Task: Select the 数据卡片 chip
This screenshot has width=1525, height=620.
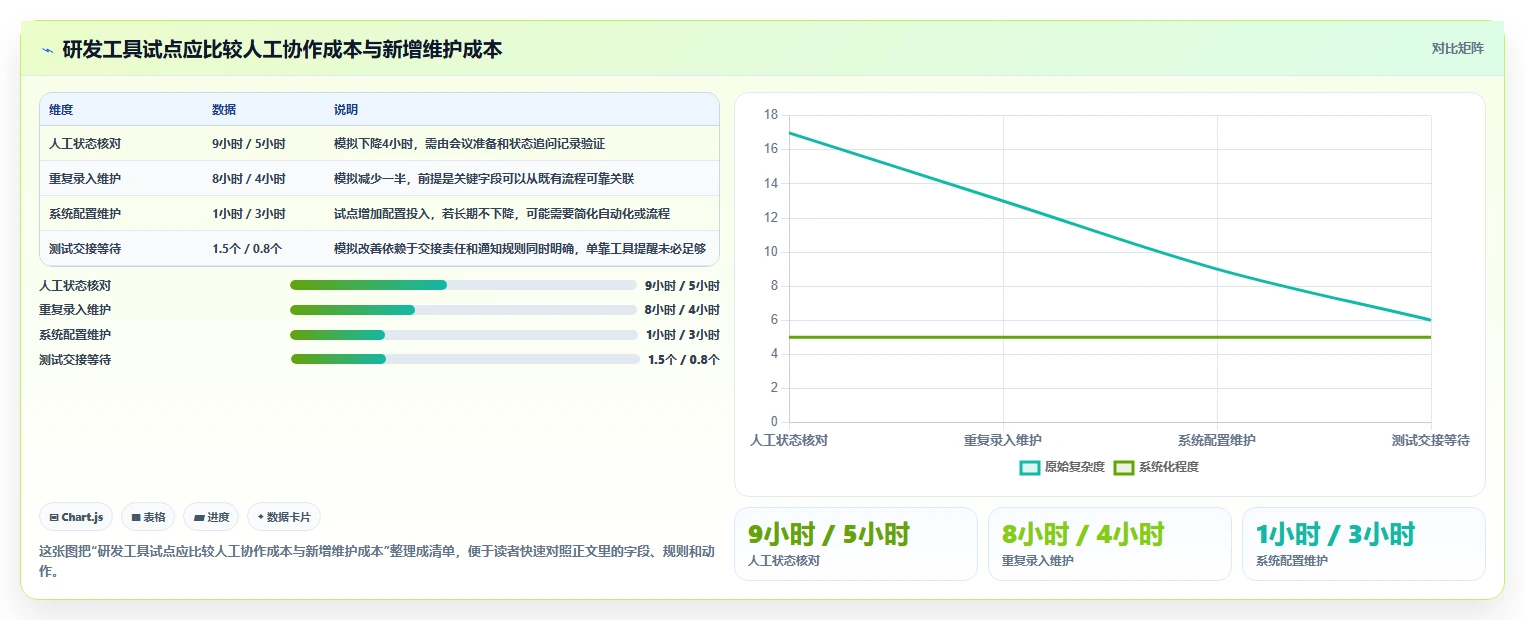Action: tap(284, 517)
